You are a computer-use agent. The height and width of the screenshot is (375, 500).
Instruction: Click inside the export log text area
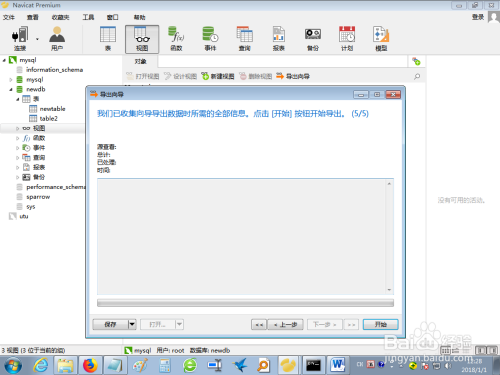(x=241, y=237)
